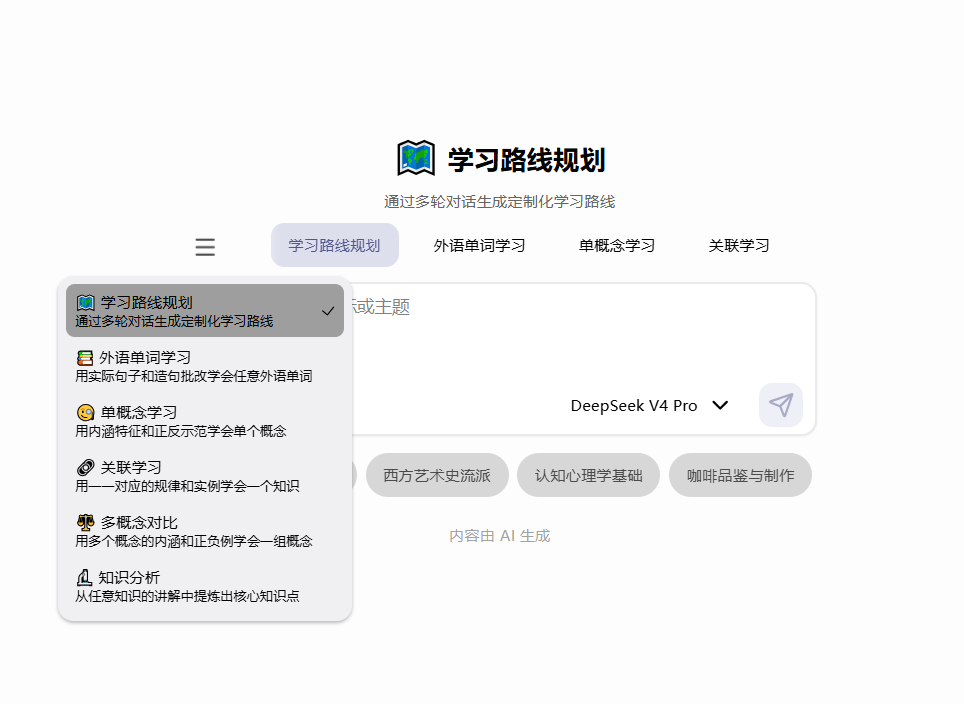
Task: Click checkmark on selected 学习路线规划 item
Action: (x=328, y=311)
